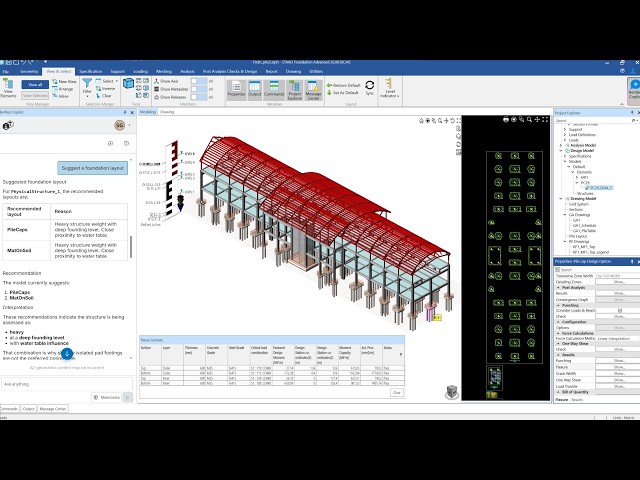Open the Properties window icon
Viewport: 640px width, 480px height.
click(236, 89)
